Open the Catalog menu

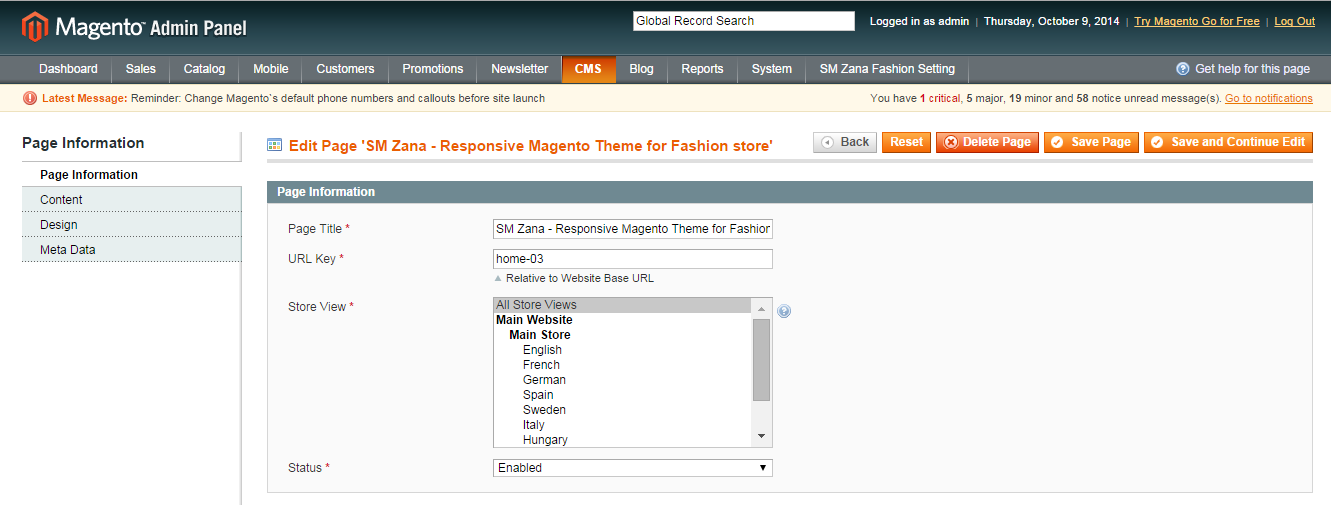pos(204,69)
